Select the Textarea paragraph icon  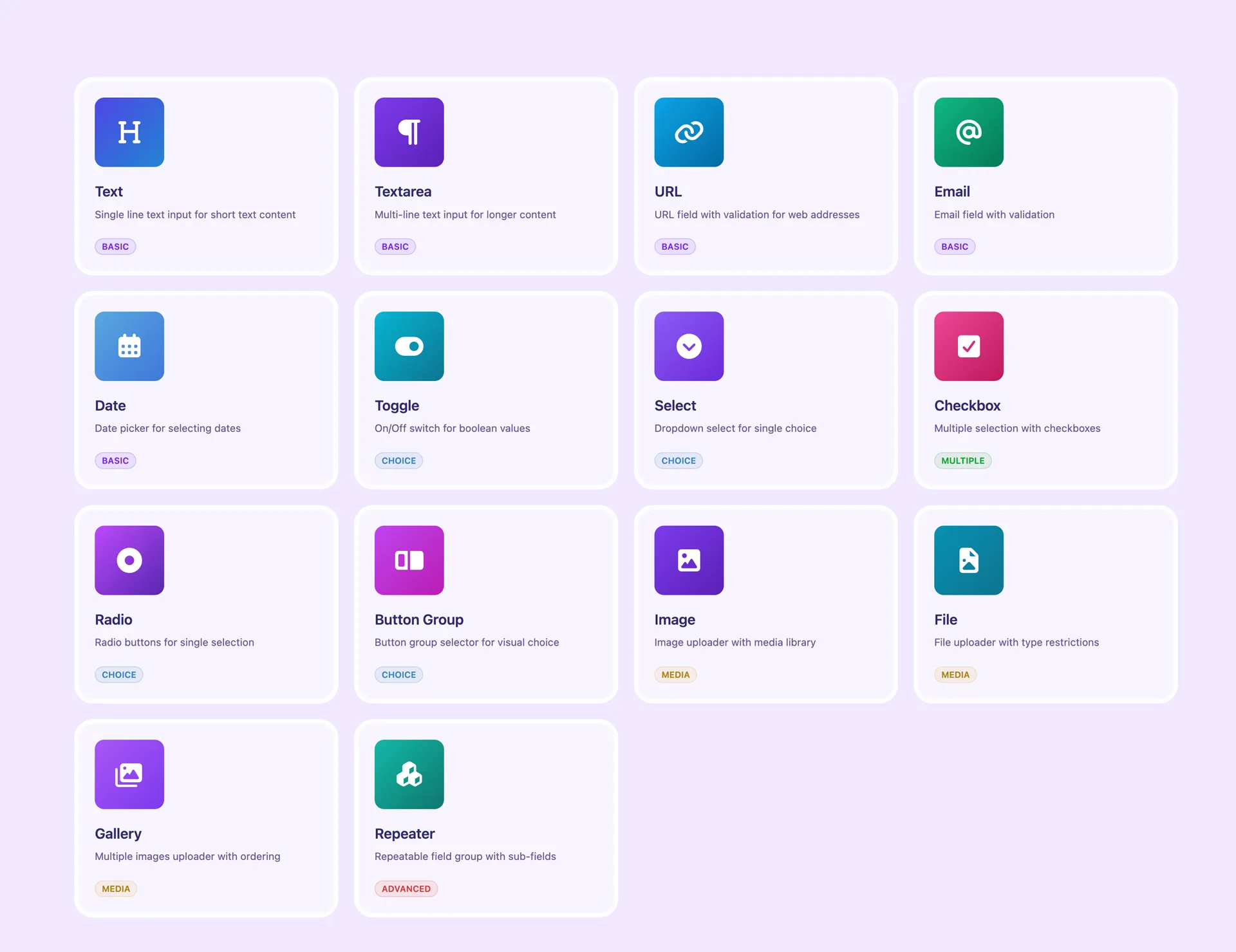(x=409, y=132)
